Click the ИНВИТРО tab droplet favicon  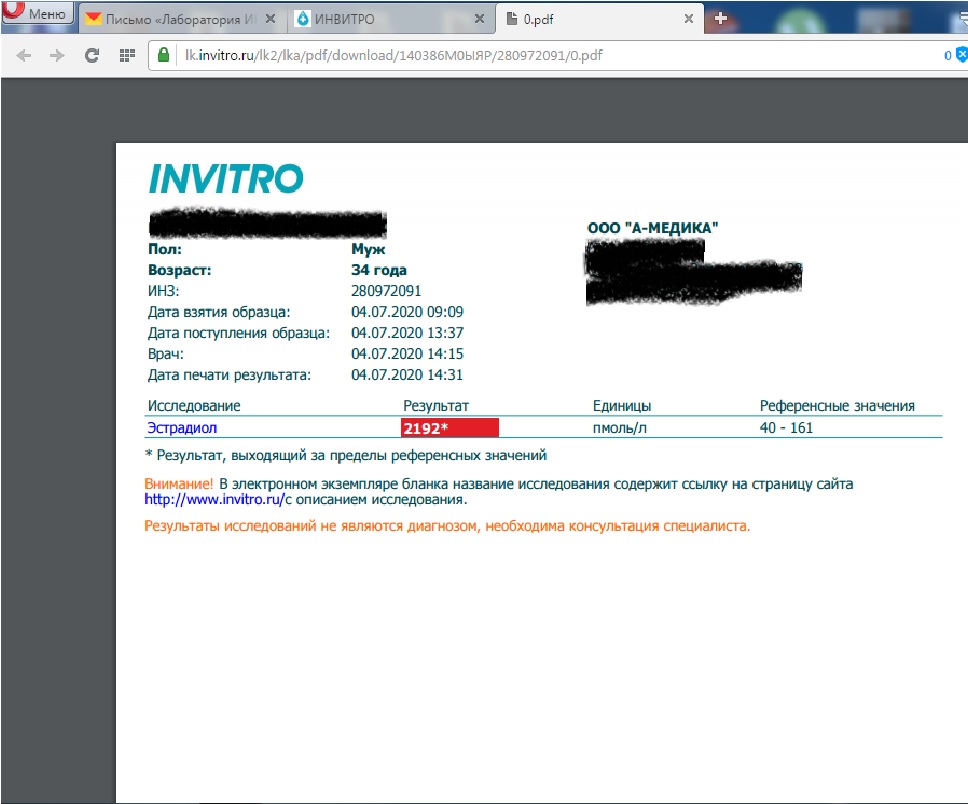[302, 19]
